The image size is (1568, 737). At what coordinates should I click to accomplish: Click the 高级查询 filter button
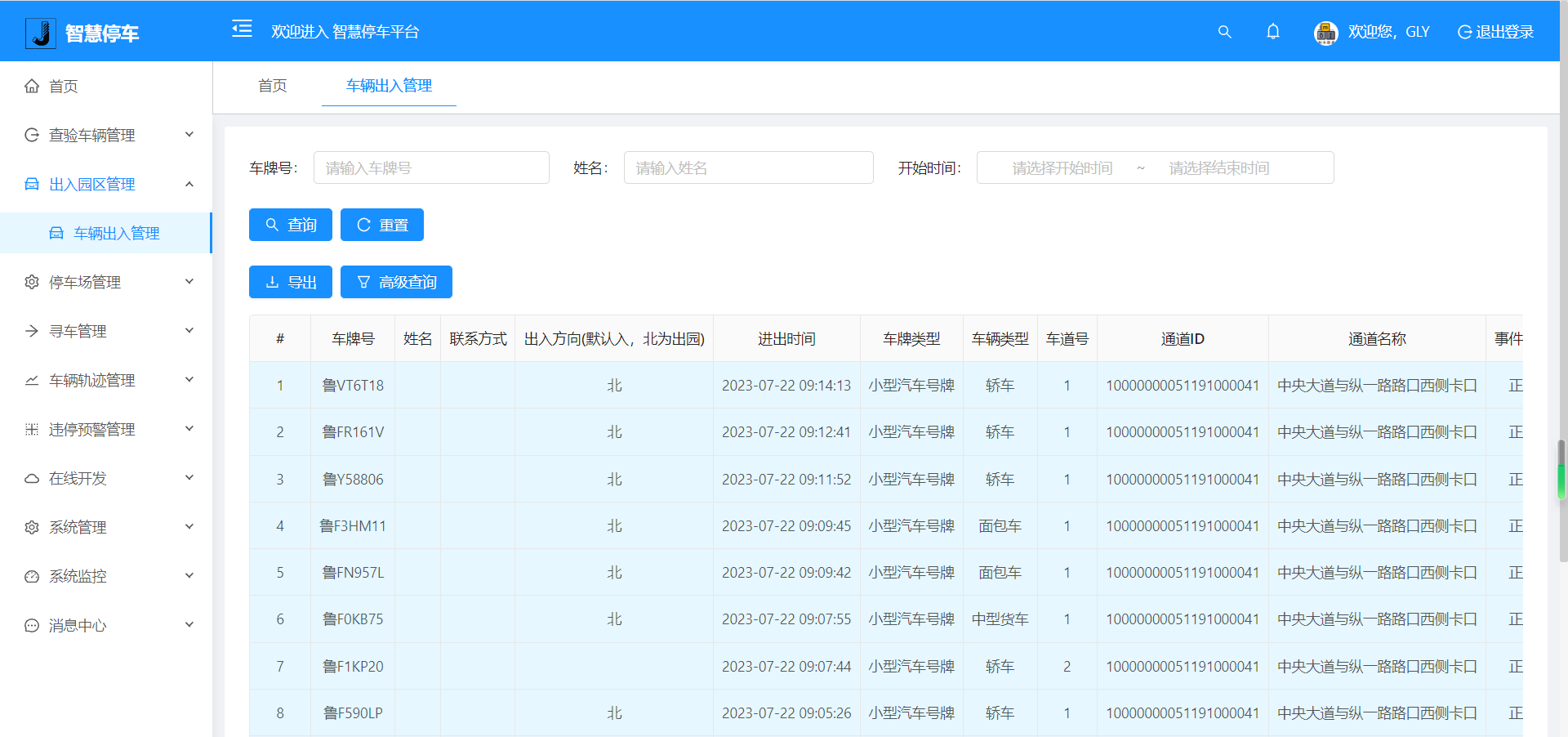[x=396, y=282]
